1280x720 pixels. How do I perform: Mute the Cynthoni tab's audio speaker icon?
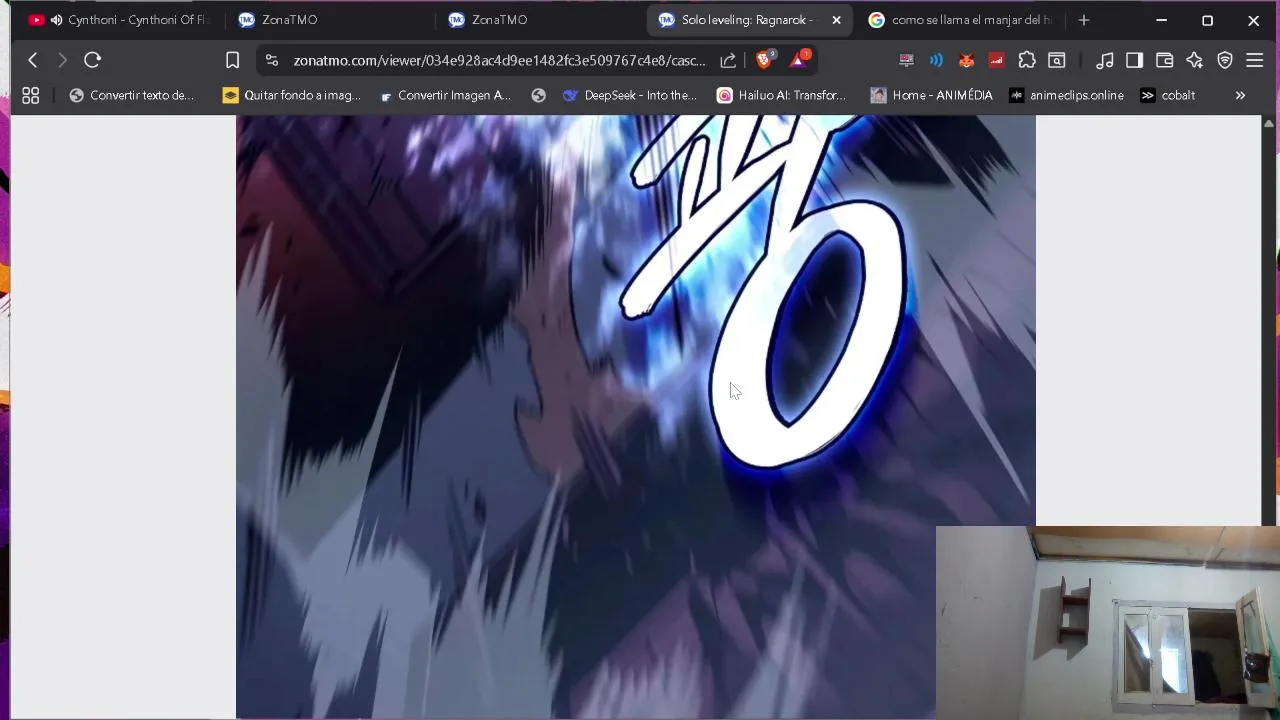tap(56, 20)
